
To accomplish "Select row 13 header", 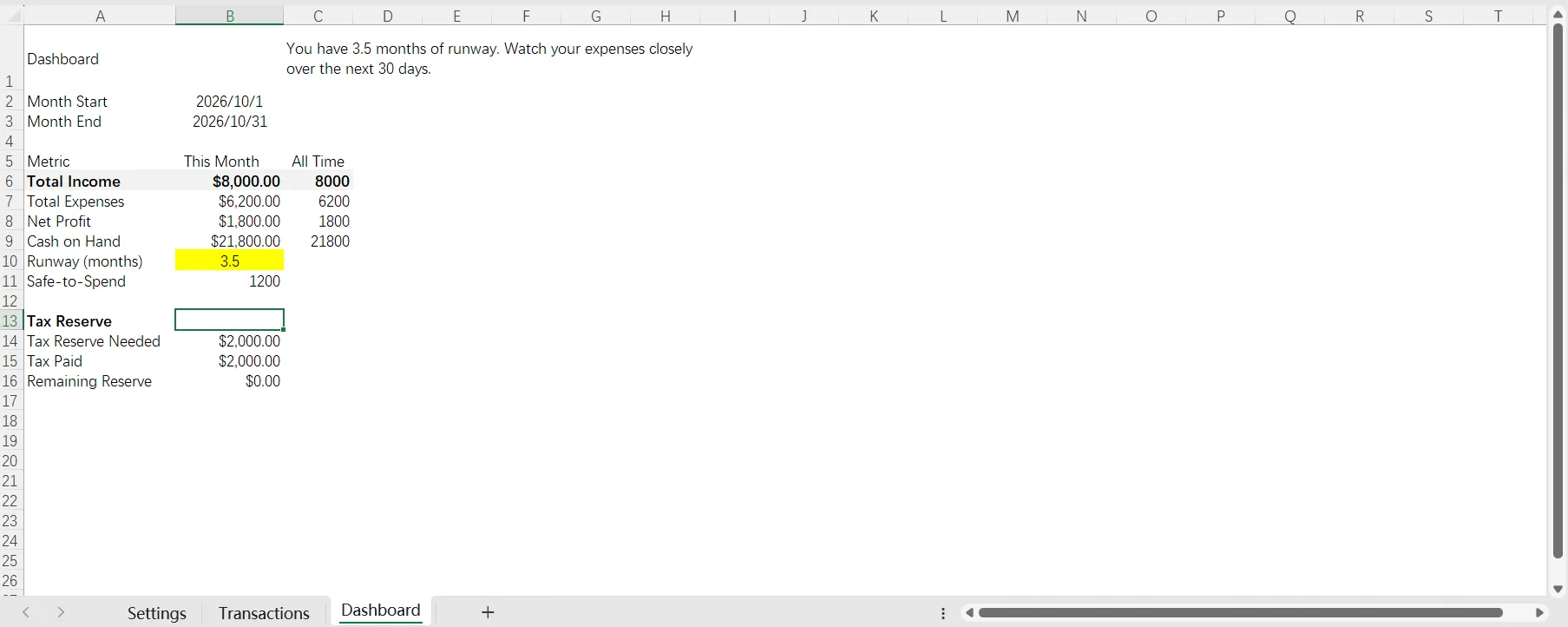I will pos(10,320).
